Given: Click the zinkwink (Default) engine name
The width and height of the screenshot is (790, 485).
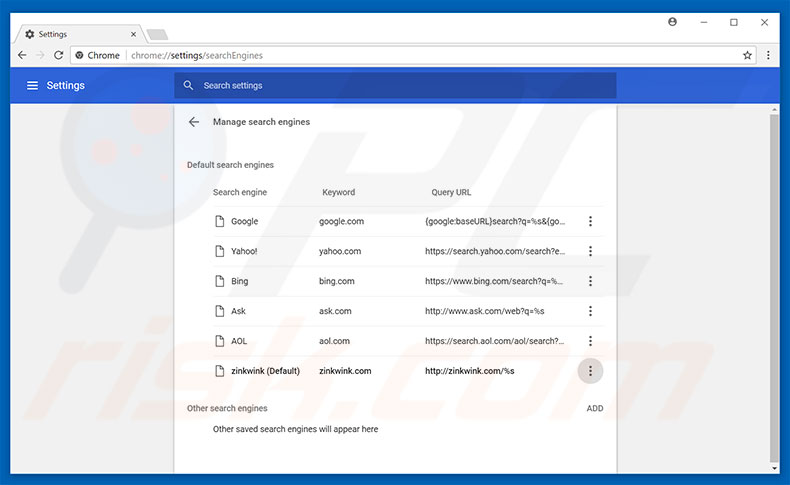Looking at the screenshot, I should pos(266,371).
